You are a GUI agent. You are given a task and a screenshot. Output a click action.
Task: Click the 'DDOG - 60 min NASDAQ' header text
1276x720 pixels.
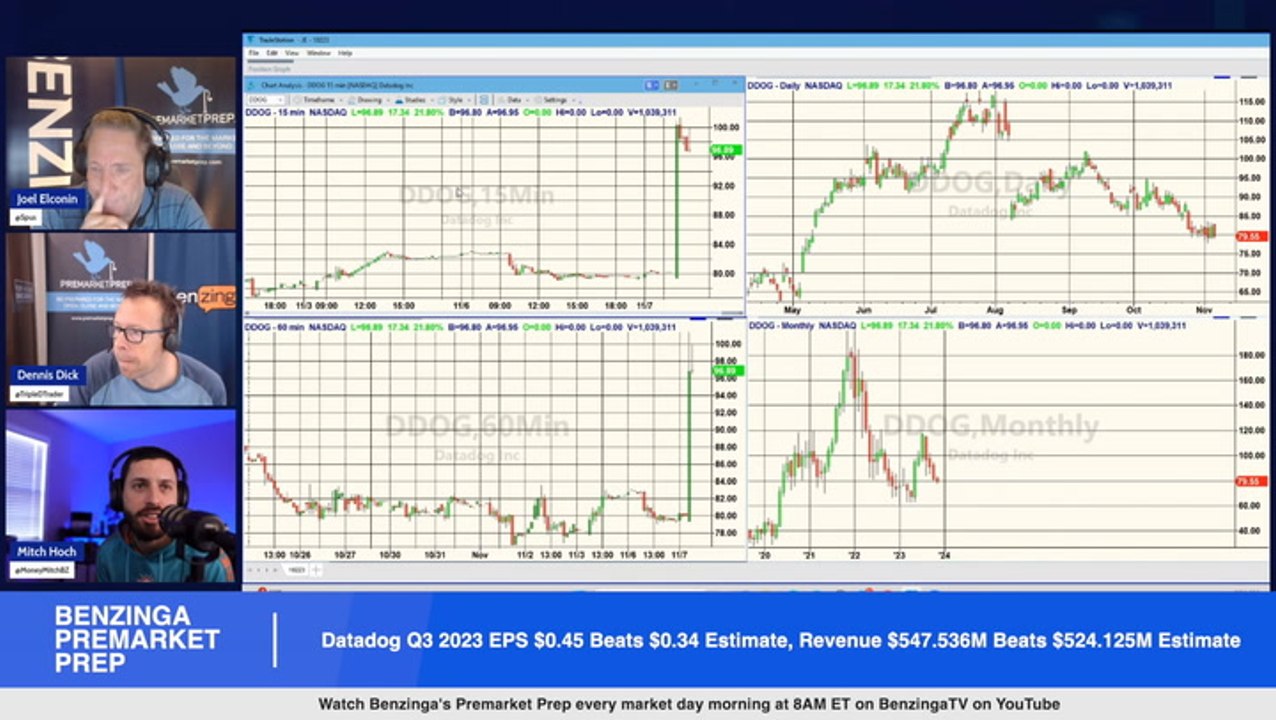296,326
